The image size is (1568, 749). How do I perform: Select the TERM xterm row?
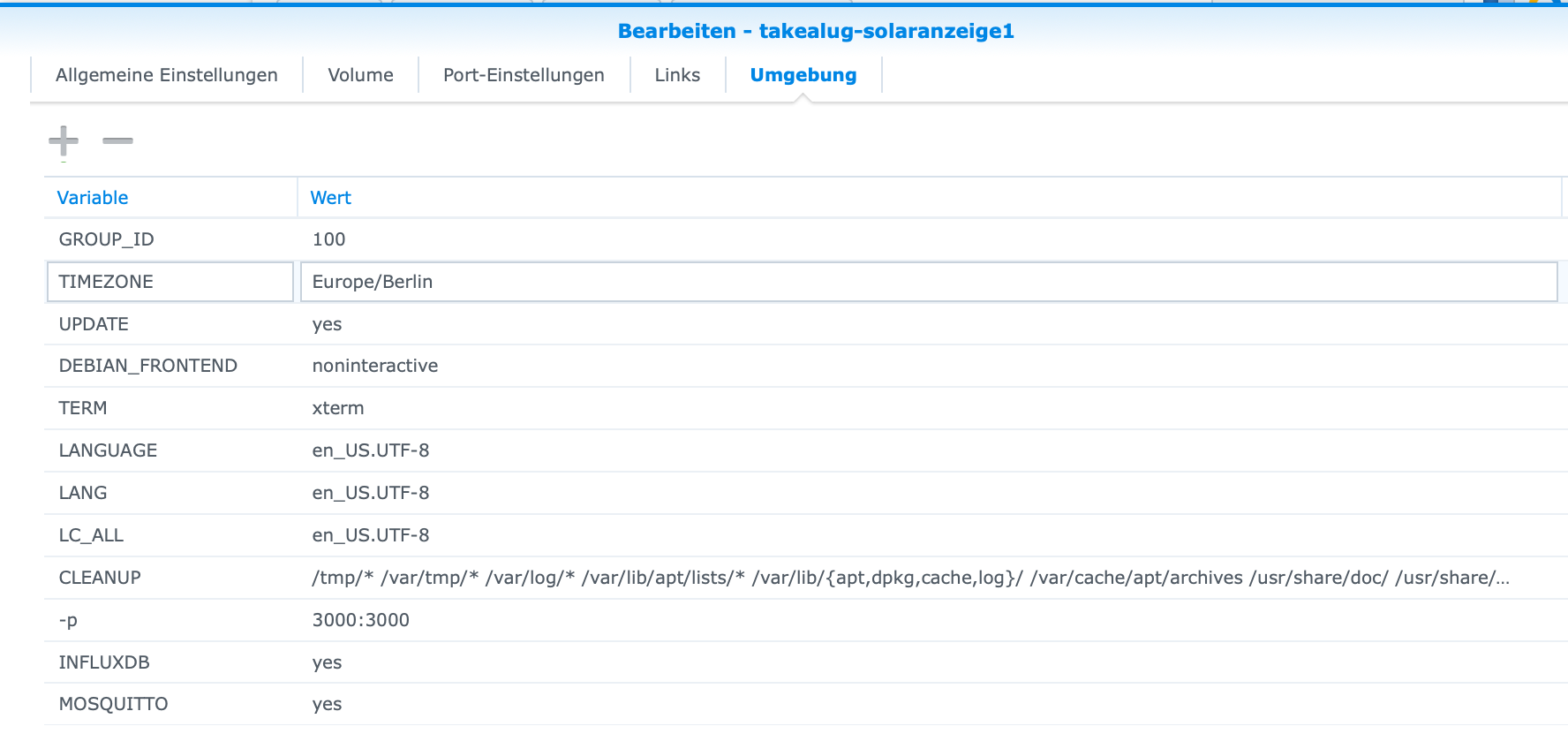click(x=83, y=408)
